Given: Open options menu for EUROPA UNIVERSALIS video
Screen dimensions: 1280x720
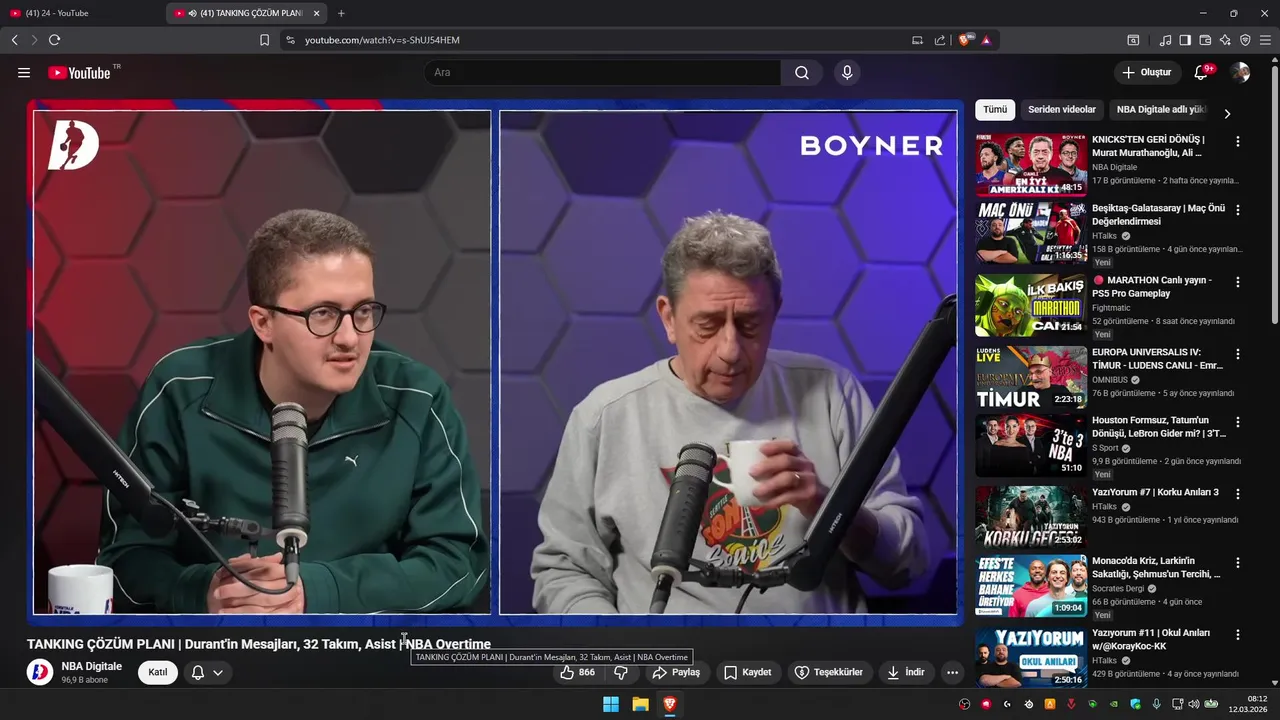Looking at the screenshot, I should pos(1238,354).
